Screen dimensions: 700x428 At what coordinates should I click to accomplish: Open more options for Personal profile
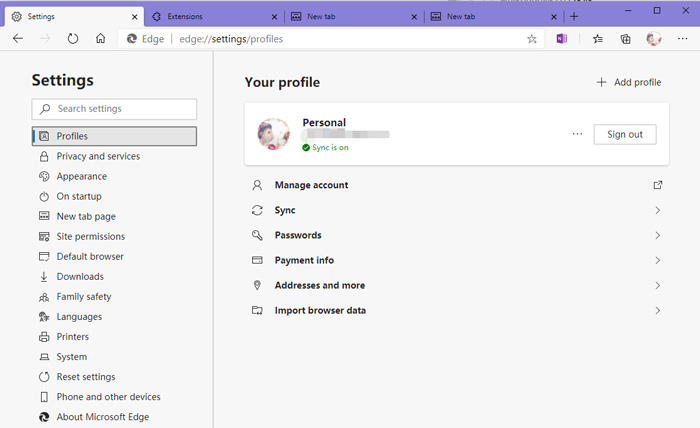click(577, 134)
